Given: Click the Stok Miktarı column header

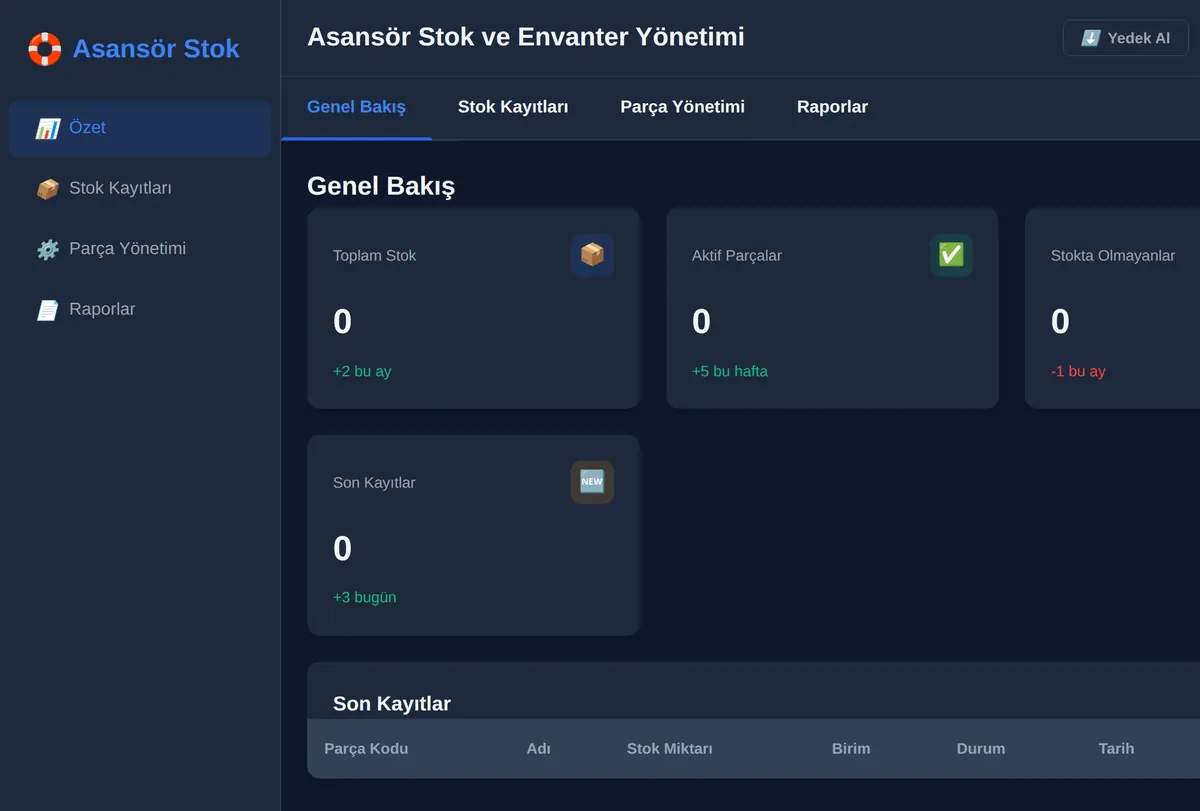Looking at the screenshot, I should (670, 748).
